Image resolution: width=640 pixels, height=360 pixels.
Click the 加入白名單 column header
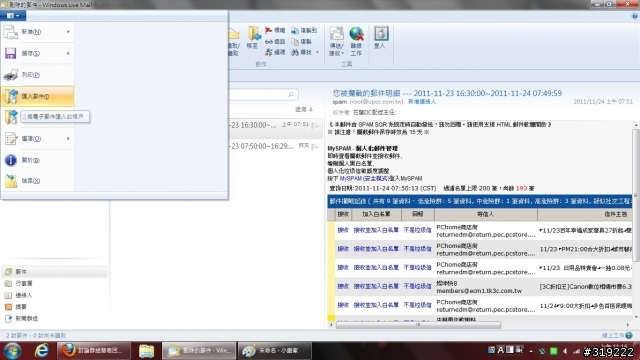[x=376, y=214]
